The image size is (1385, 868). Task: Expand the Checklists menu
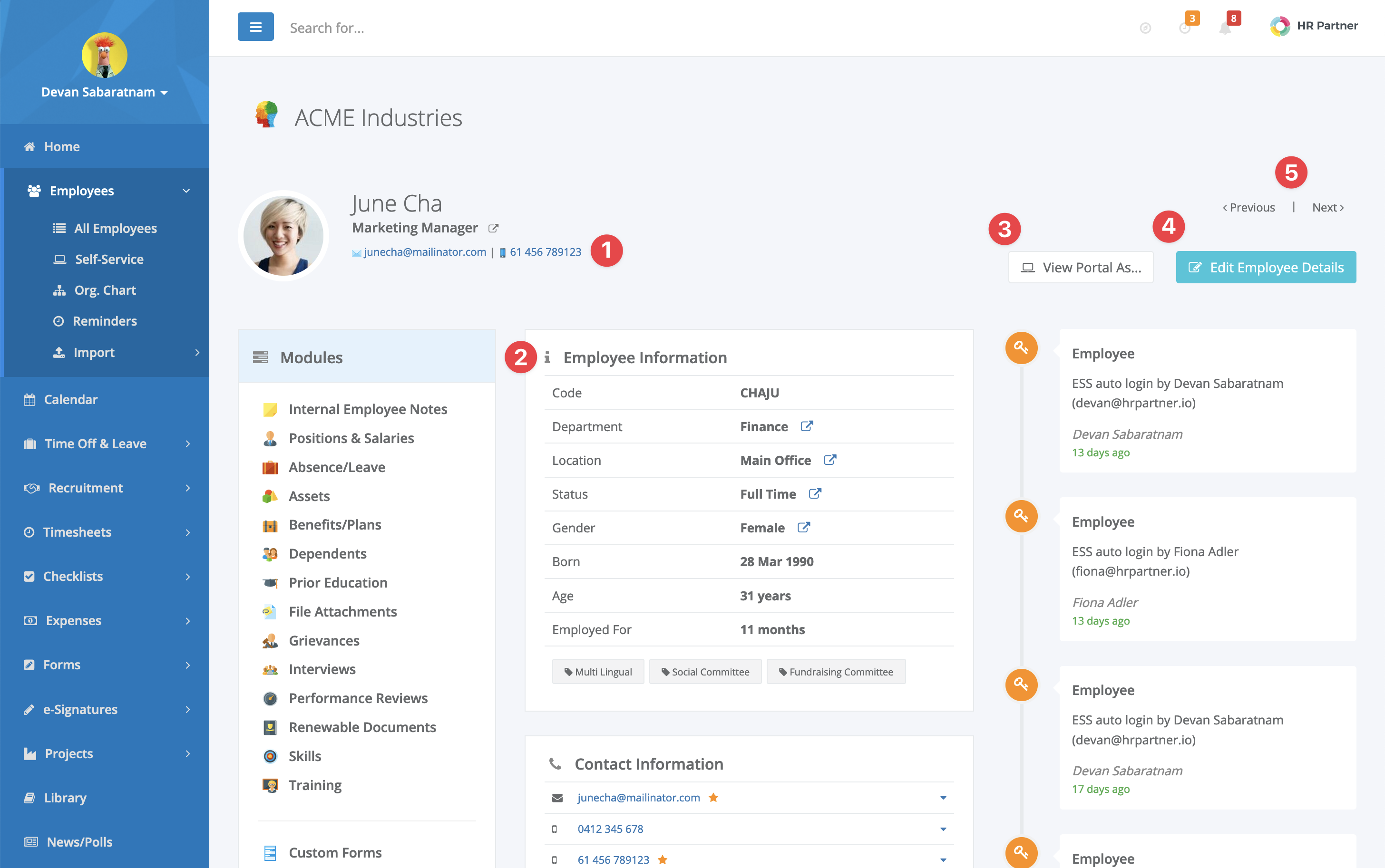188,577
